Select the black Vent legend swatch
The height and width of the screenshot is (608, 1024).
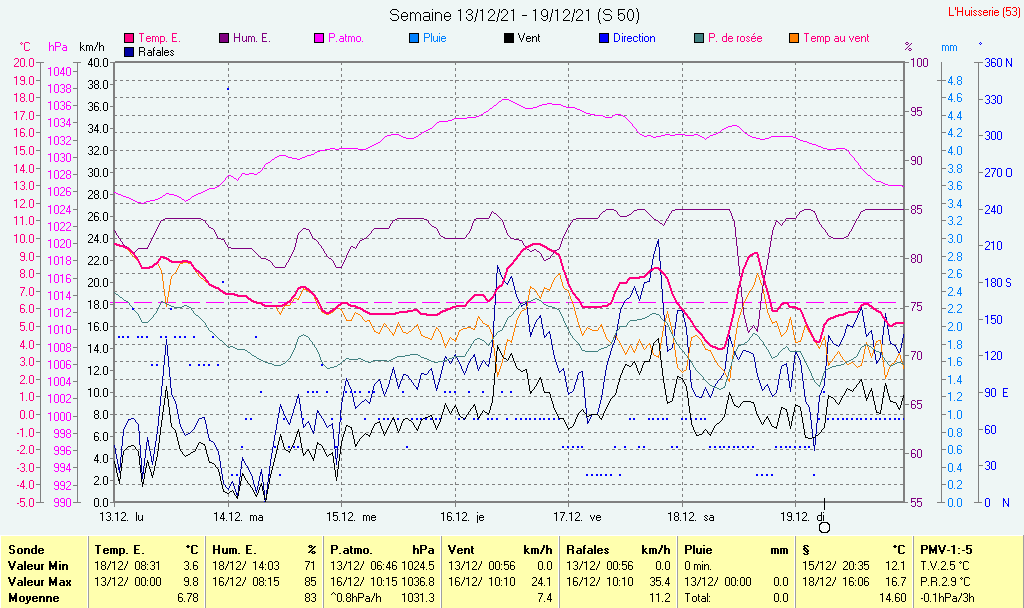tap(509, 39)
